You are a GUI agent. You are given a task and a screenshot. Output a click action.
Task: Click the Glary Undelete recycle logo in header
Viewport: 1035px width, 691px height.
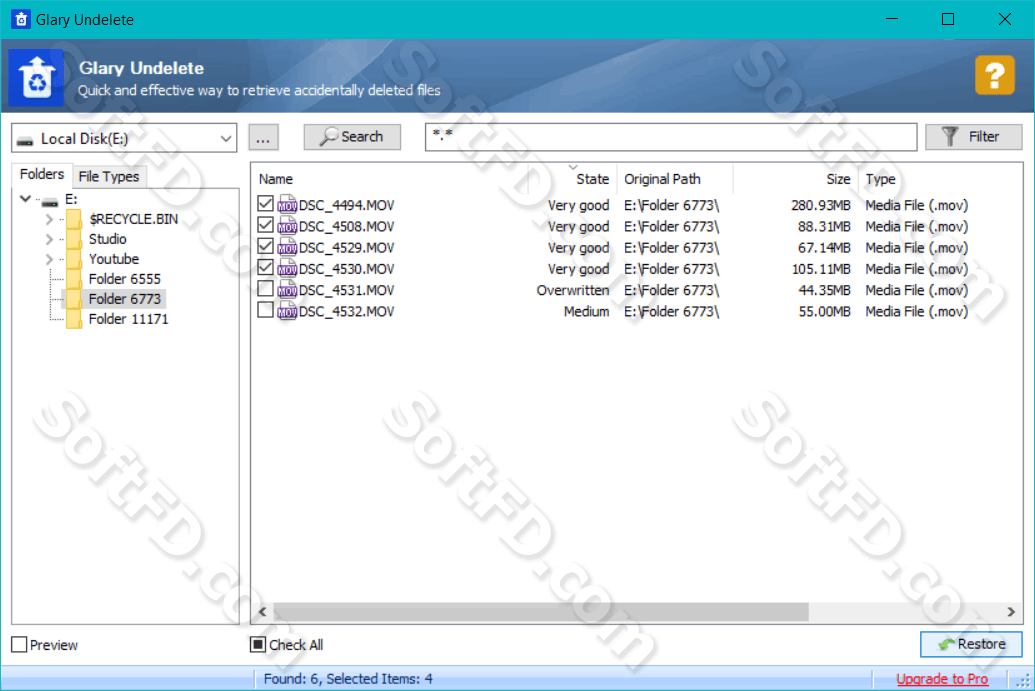tap(36, 77)
